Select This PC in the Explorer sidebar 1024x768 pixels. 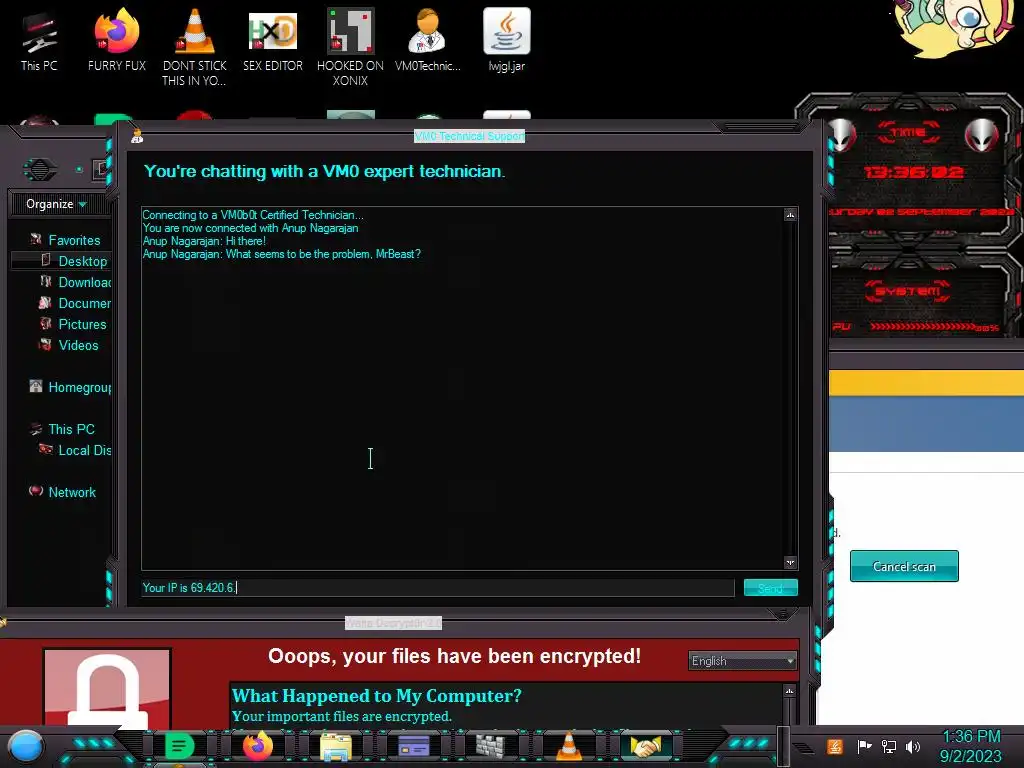63,429
